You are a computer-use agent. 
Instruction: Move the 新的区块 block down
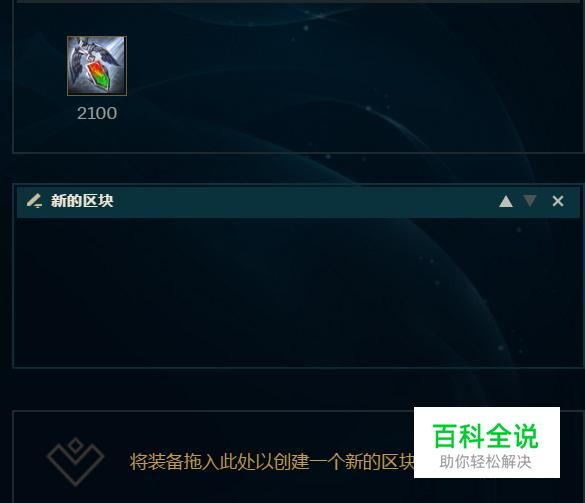[530, 201]
